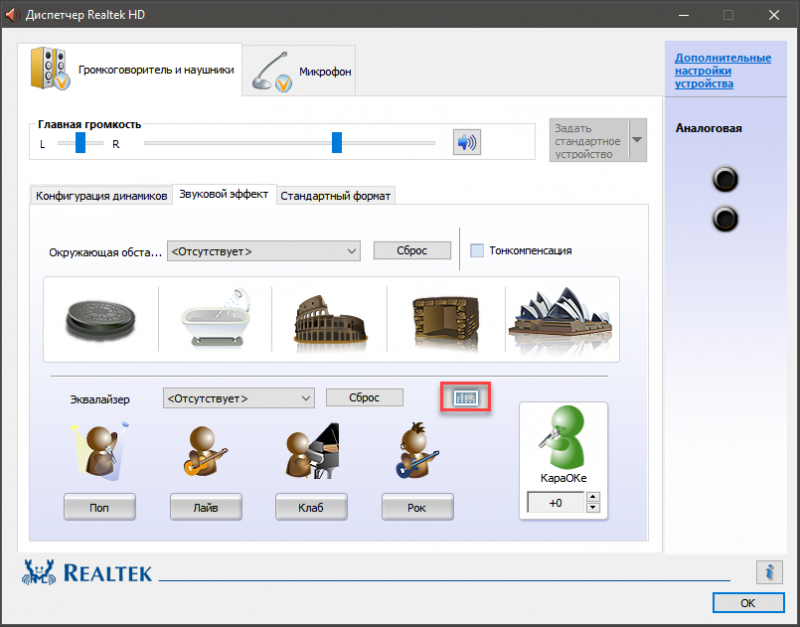Image resolution: width=800 pixels, height=627 pixels.
Task: Close the Диспетчер Realtek HD window
Action: pyautogui.click(x=774, y=15)
